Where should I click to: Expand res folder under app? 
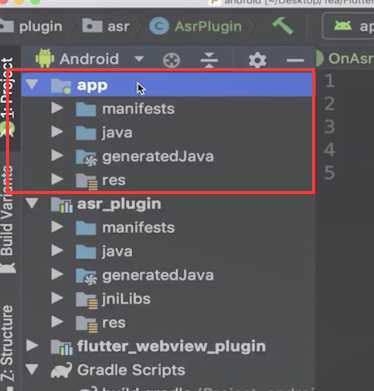coord(57,179)
